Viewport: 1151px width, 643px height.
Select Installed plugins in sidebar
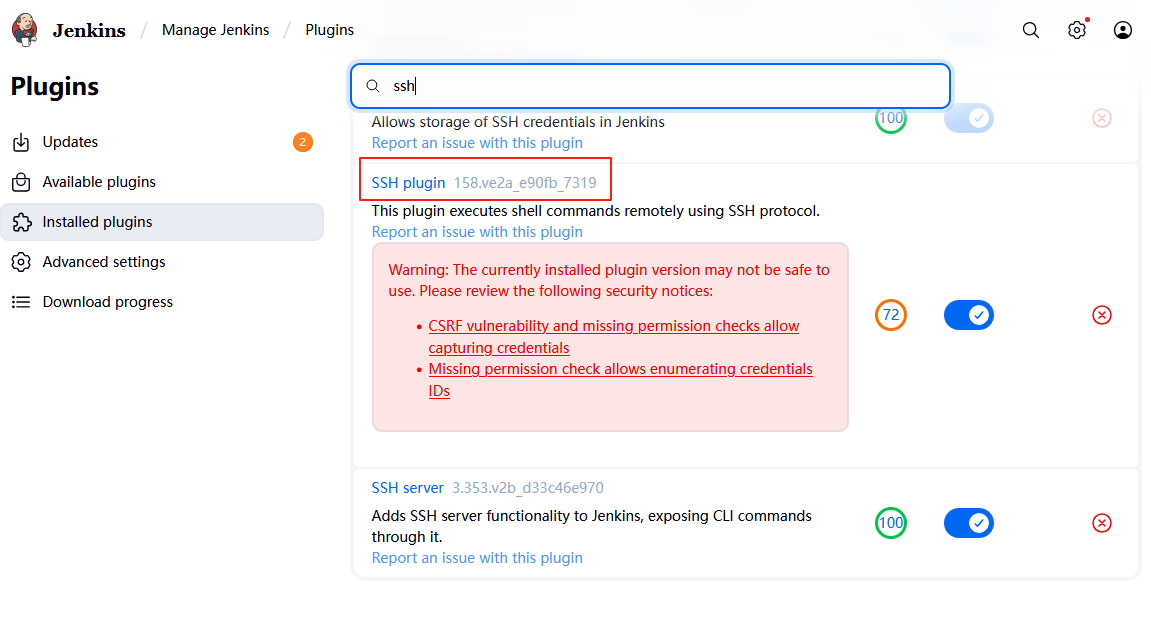(x=162, y=222)
